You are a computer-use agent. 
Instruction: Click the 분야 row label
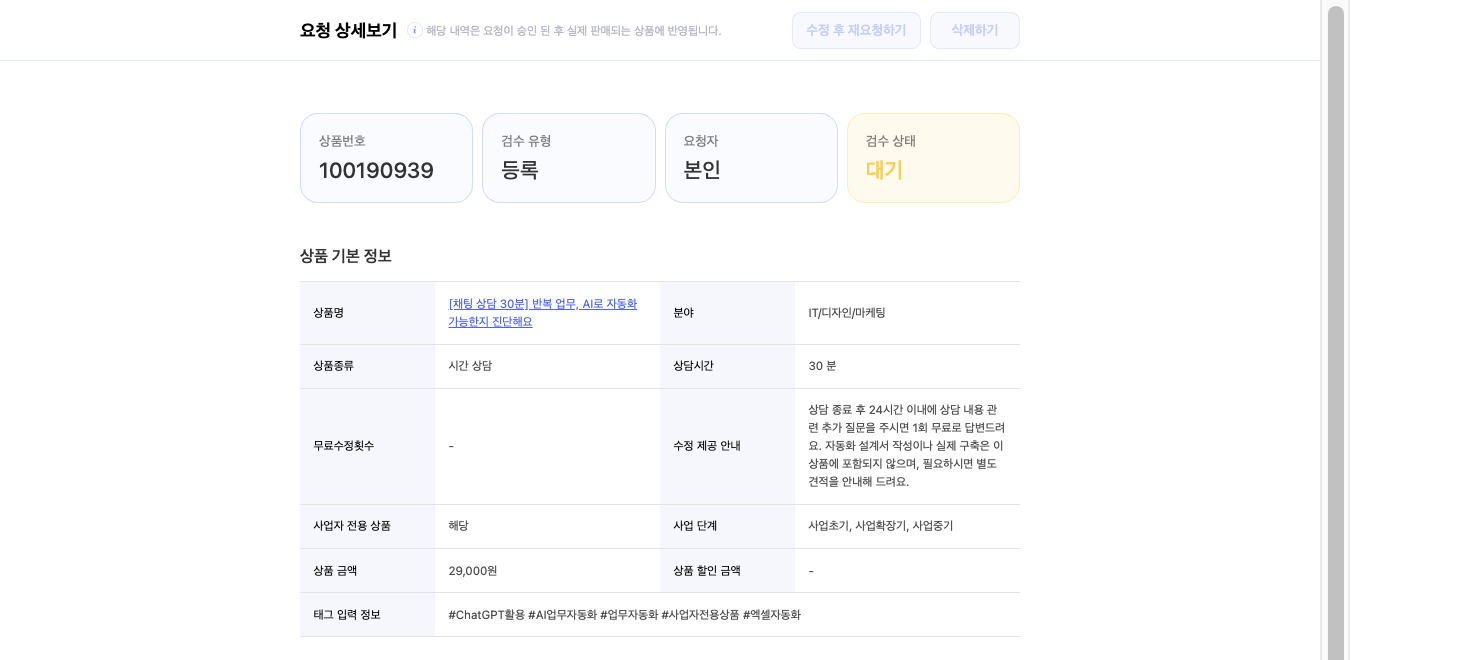pyautogui.click(x=683, y=313)
